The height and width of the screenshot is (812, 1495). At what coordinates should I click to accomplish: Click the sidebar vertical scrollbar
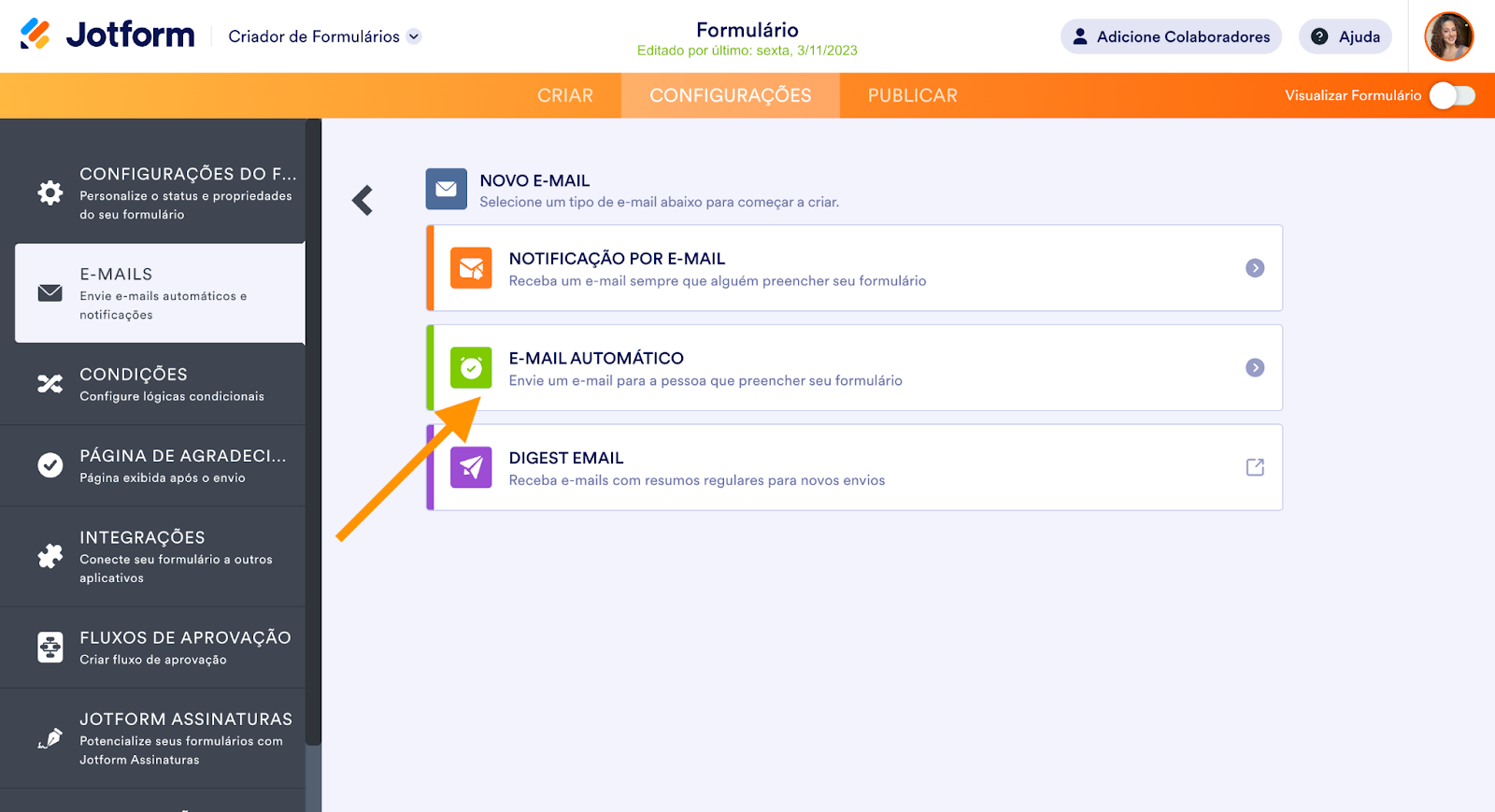314,430
